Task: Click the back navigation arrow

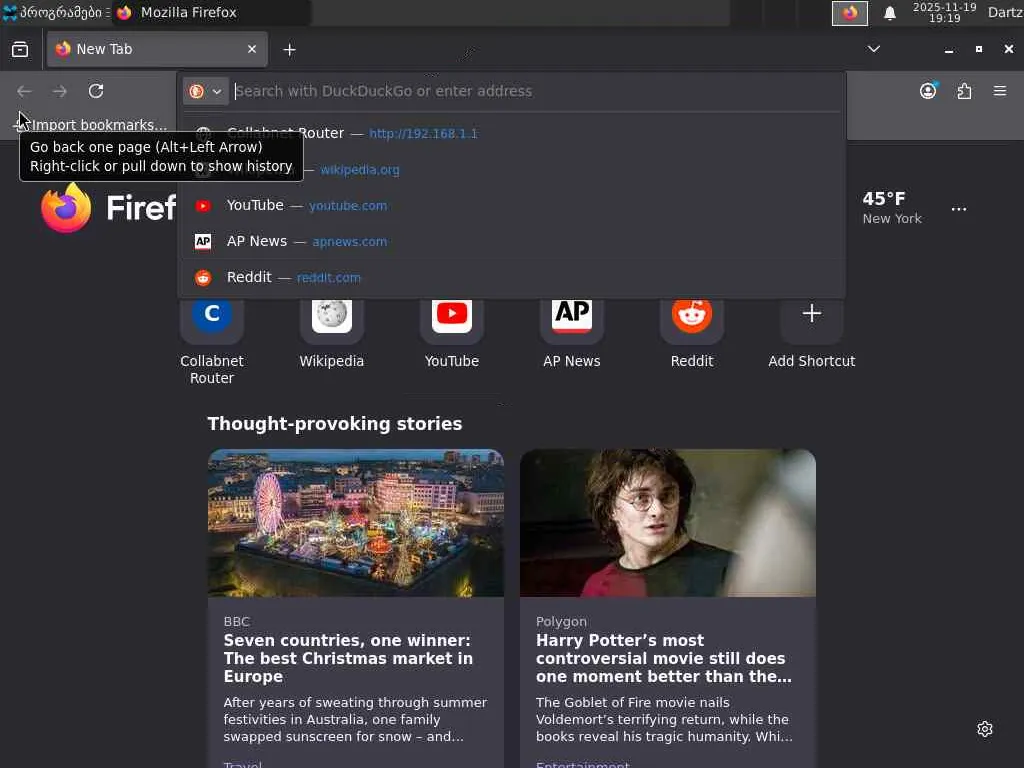Action: (24, 91)
